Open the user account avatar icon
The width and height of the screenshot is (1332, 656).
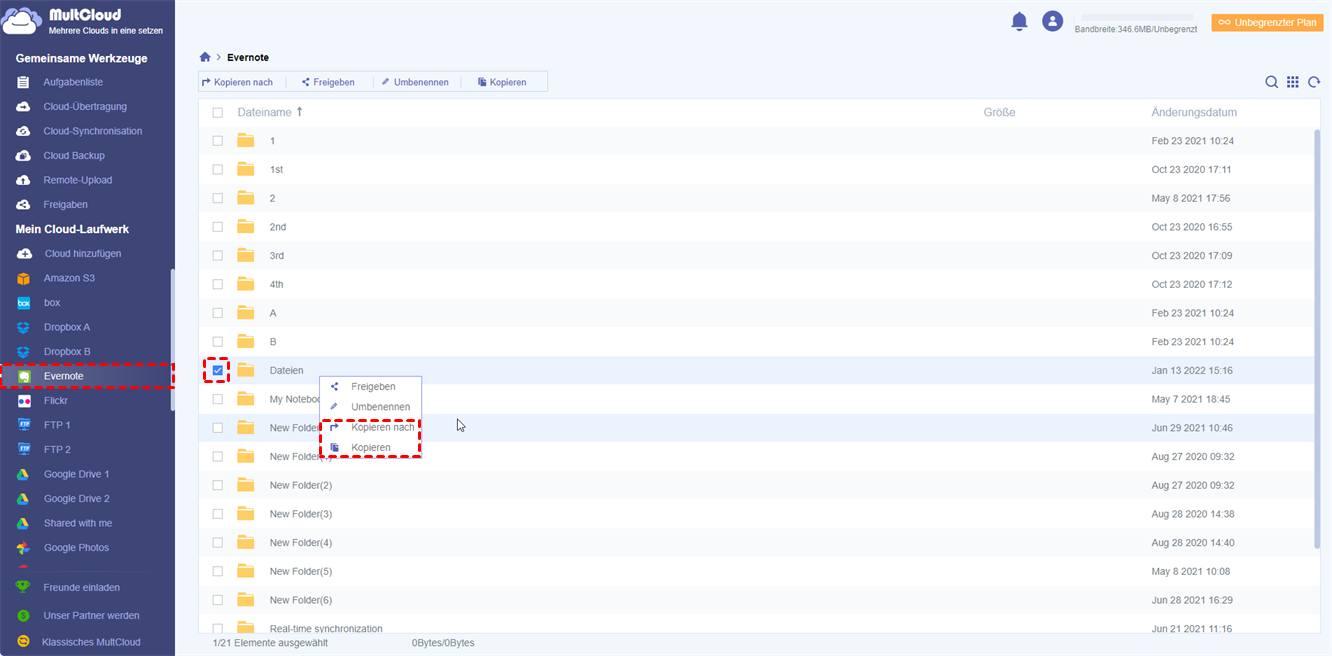(1051, 21)
